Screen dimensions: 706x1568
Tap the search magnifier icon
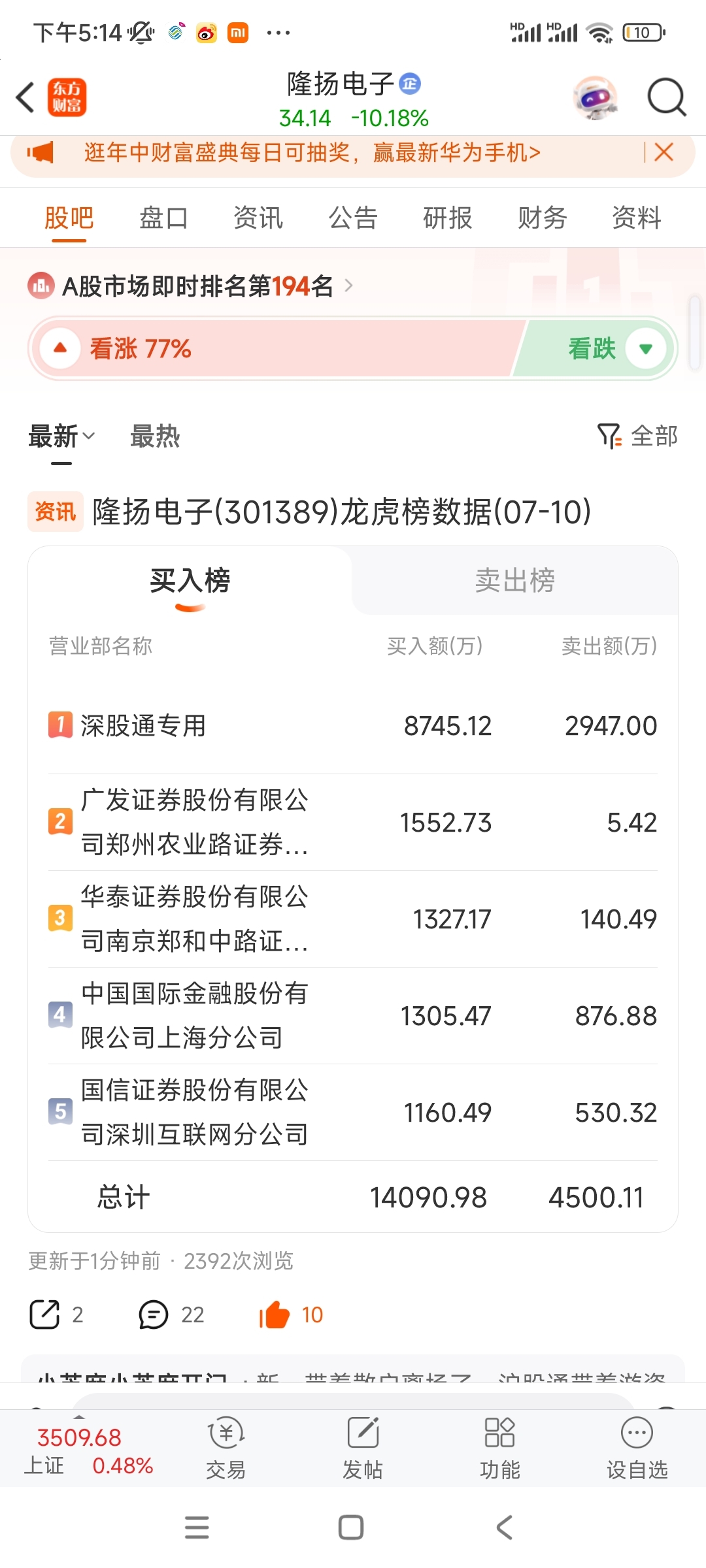coord(666,97)
